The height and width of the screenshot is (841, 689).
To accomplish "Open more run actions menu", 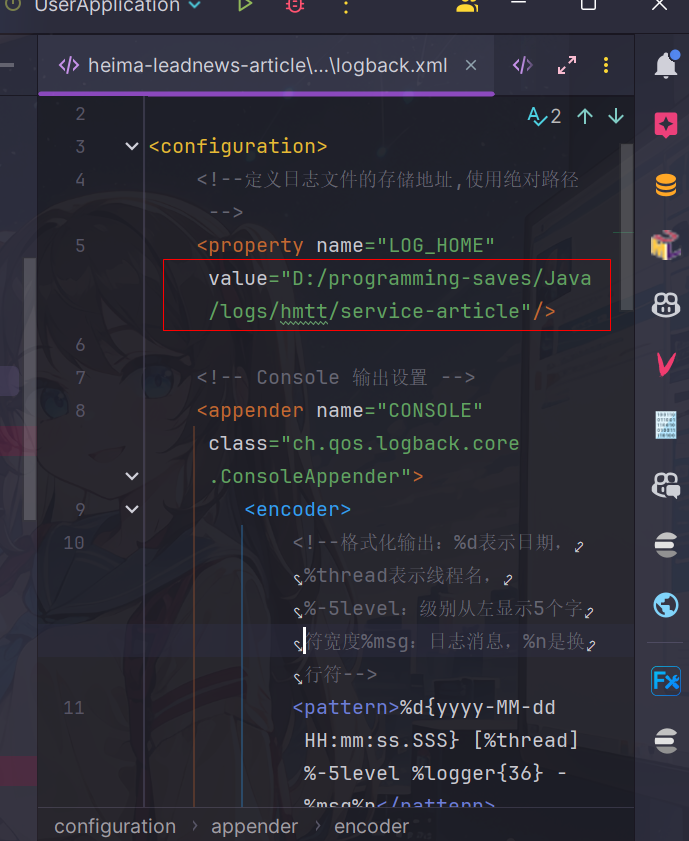I will pos(346,6).
